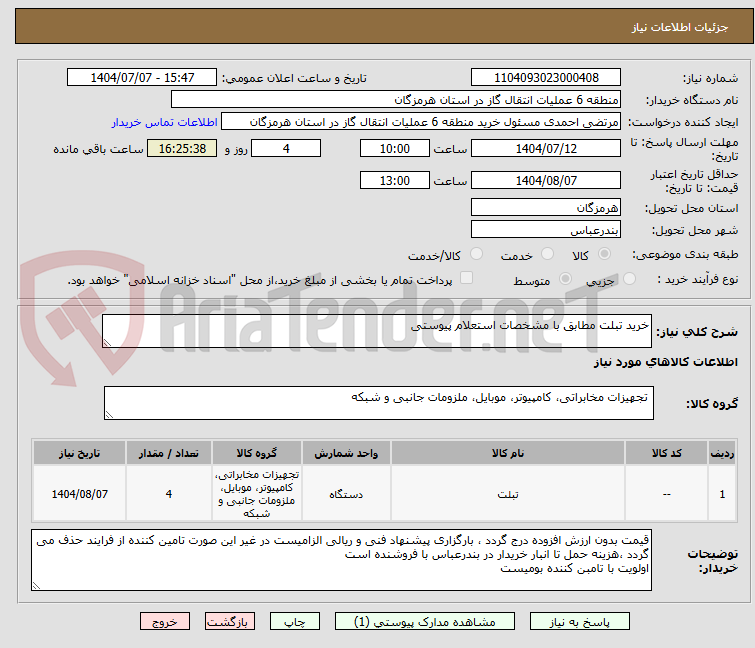The image size is (755, 648).
Task: Click the need number field 1104093023000408
Action: click(x=546, y=78)
